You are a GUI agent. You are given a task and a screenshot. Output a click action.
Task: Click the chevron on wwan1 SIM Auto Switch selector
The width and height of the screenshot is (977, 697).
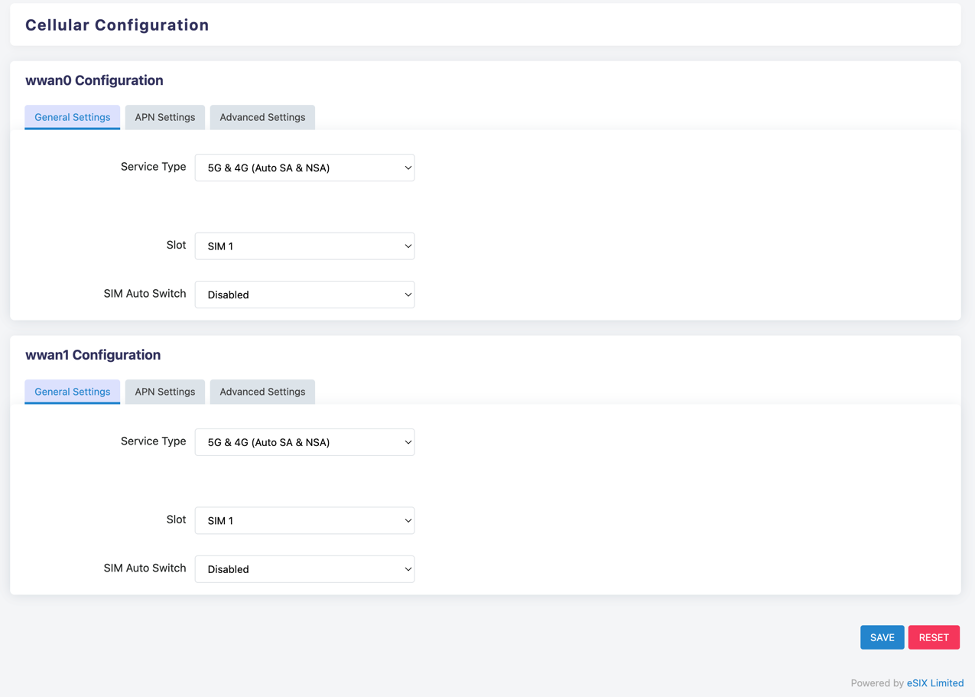[405, 568]
